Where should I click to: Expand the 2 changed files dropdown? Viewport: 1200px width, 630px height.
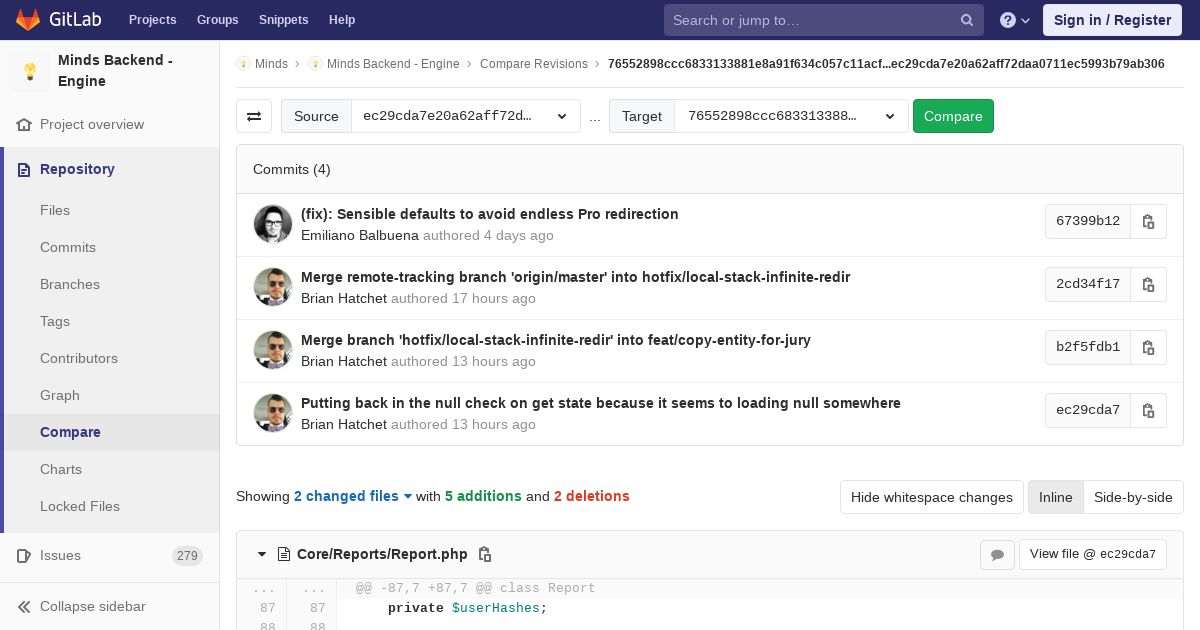point(353,496)
